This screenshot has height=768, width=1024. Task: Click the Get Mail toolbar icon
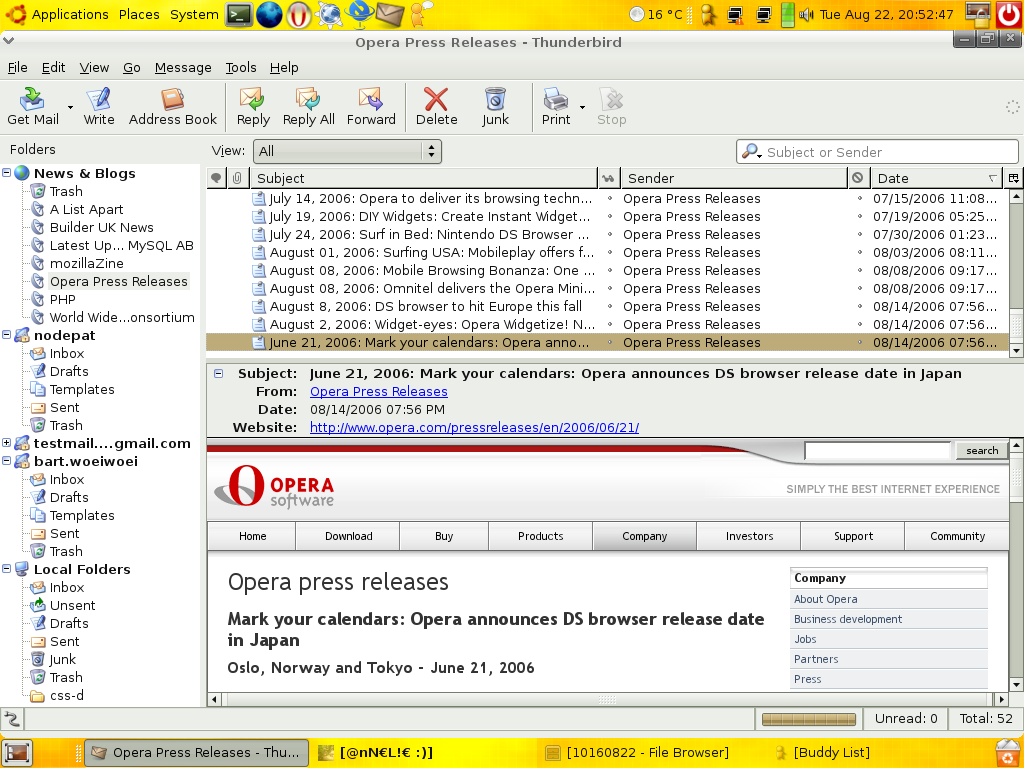coord(32,106)
